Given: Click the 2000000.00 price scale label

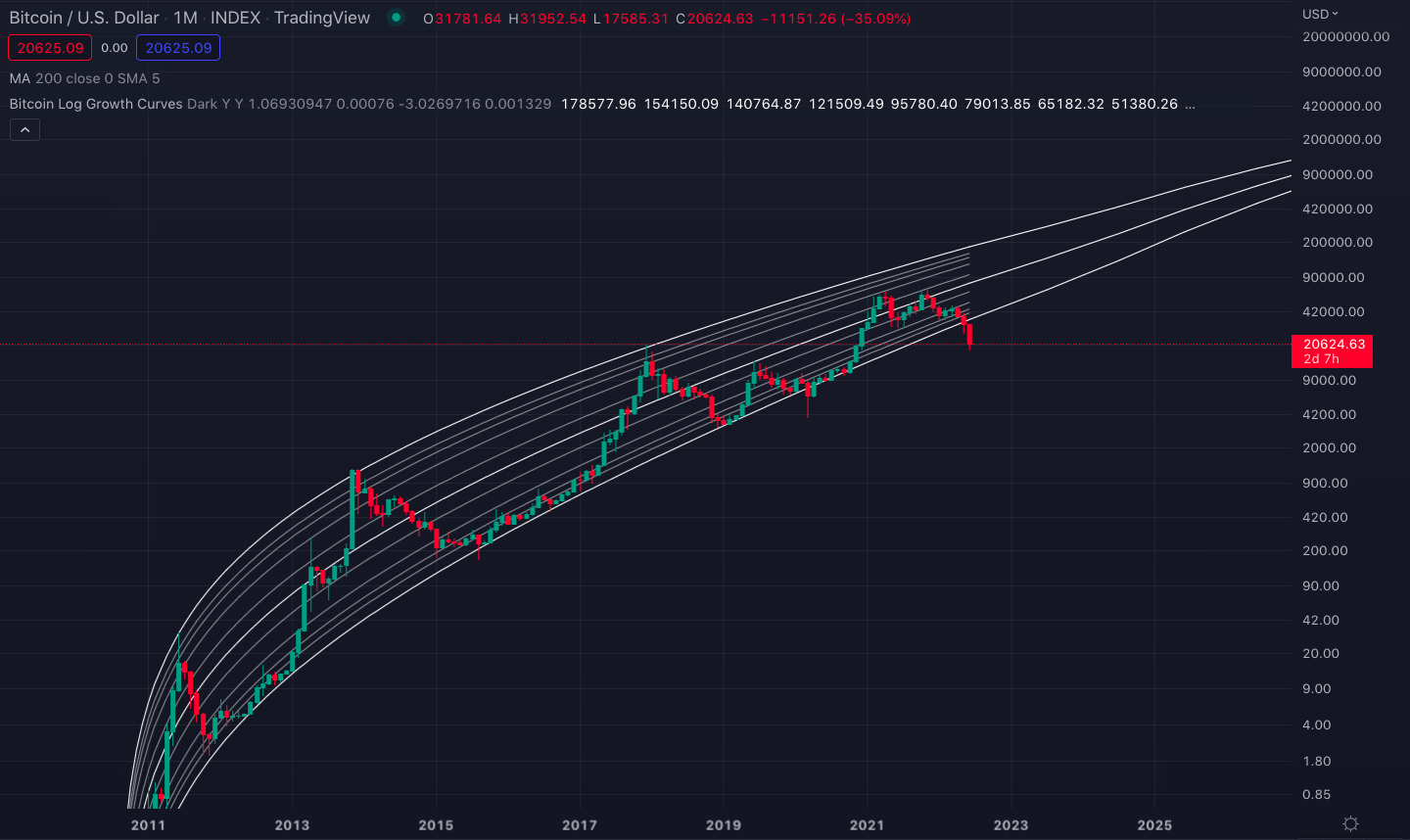Looking at the screenshot, I should point(1341,140).
